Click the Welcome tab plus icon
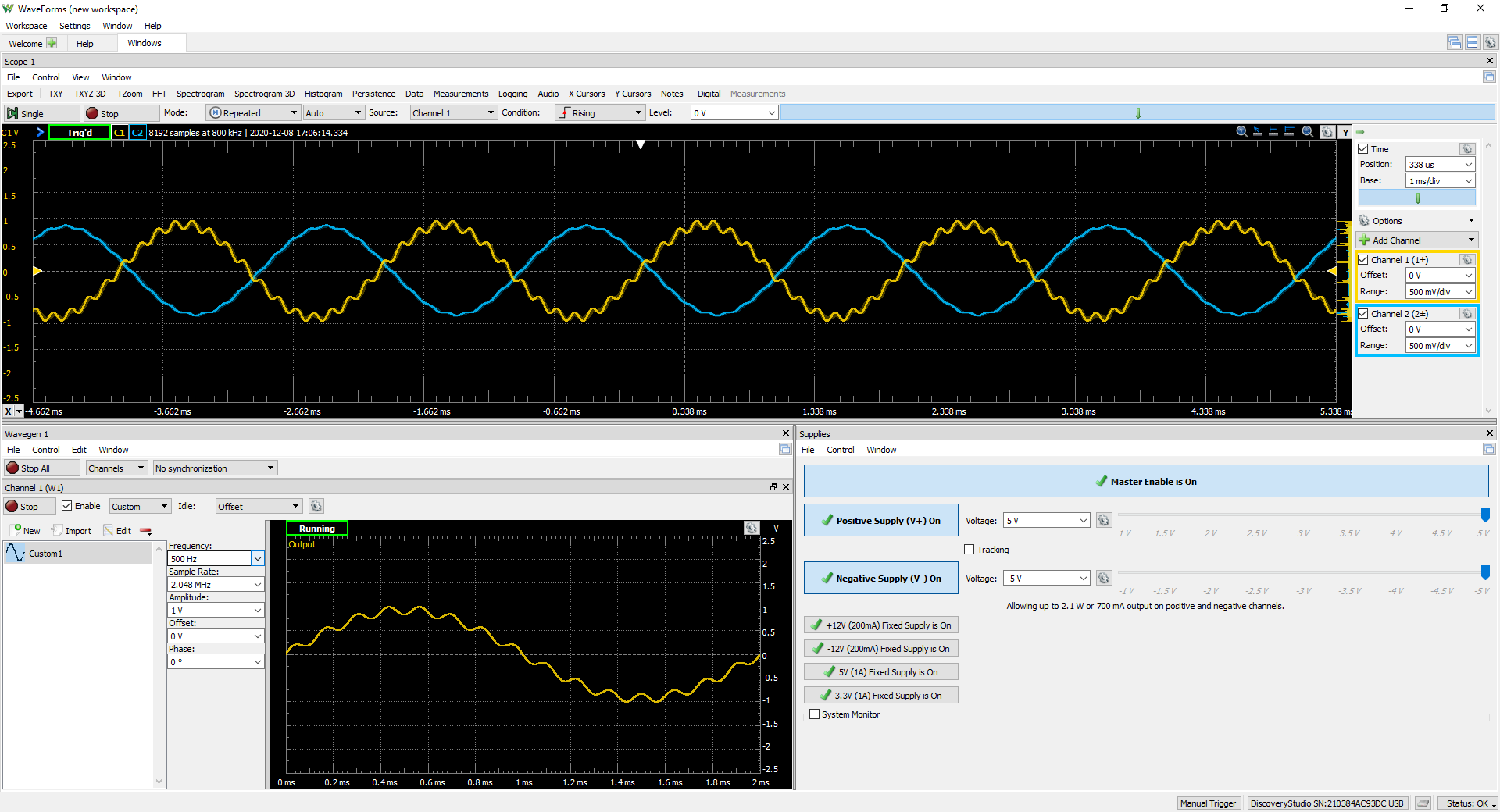 52,44
